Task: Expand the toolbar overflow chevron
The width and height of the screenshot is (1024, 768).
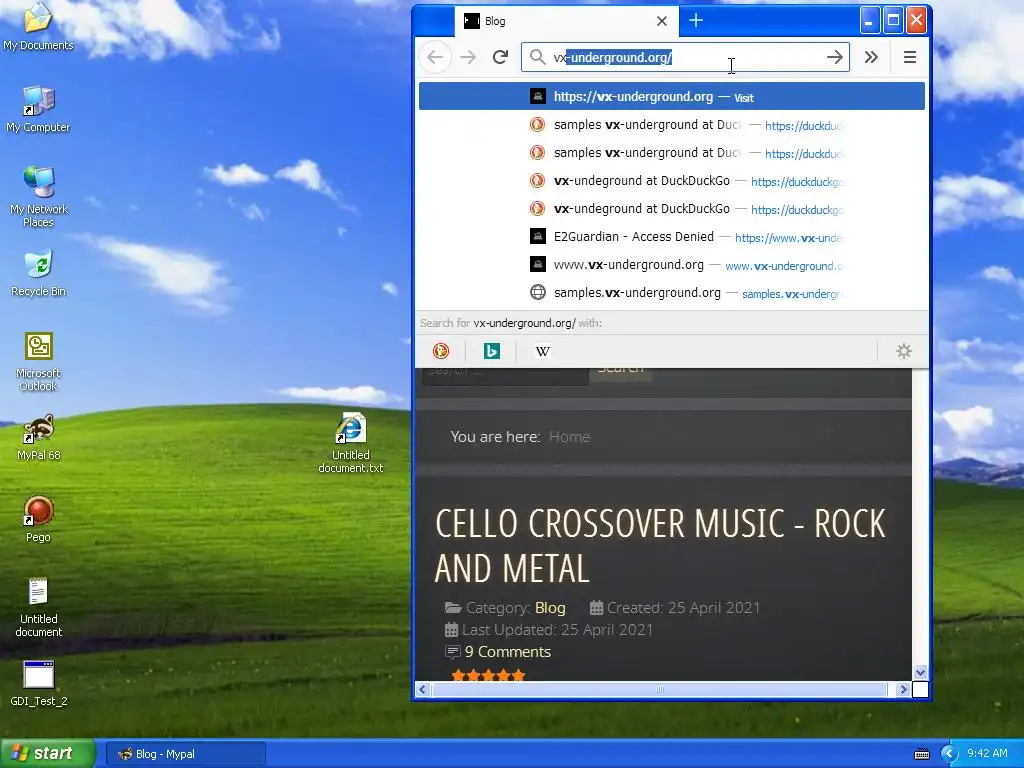Action: (x=871, y=57)
